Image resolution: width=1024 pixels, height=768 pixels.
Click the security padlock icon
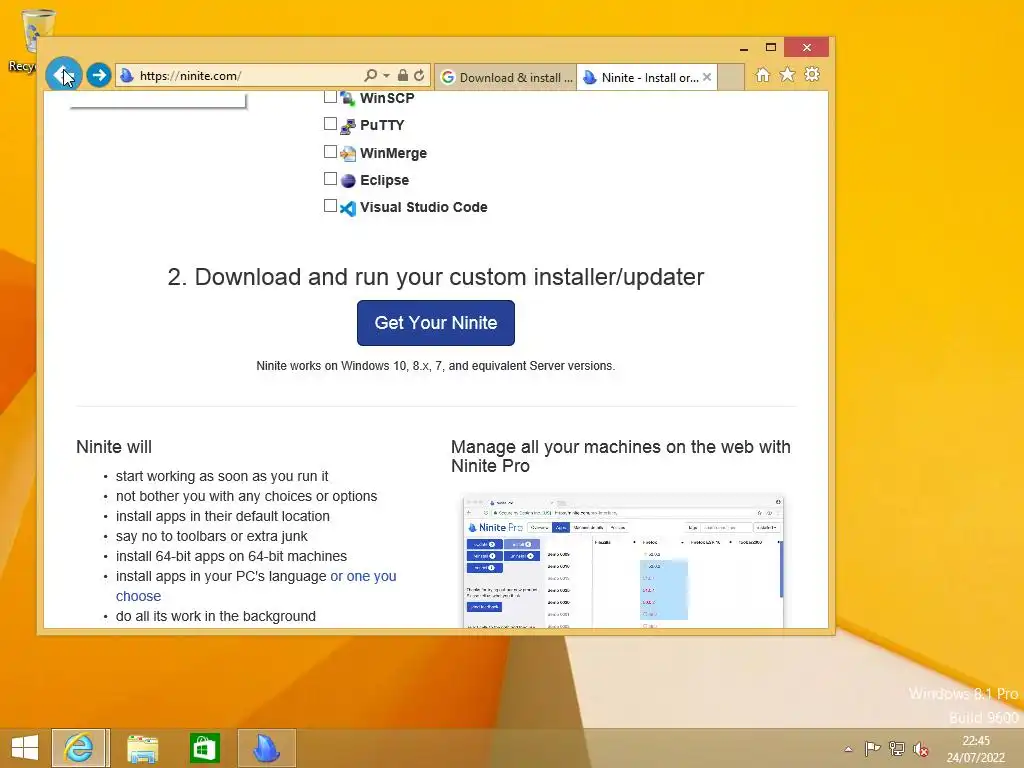[x=403, y=76]
